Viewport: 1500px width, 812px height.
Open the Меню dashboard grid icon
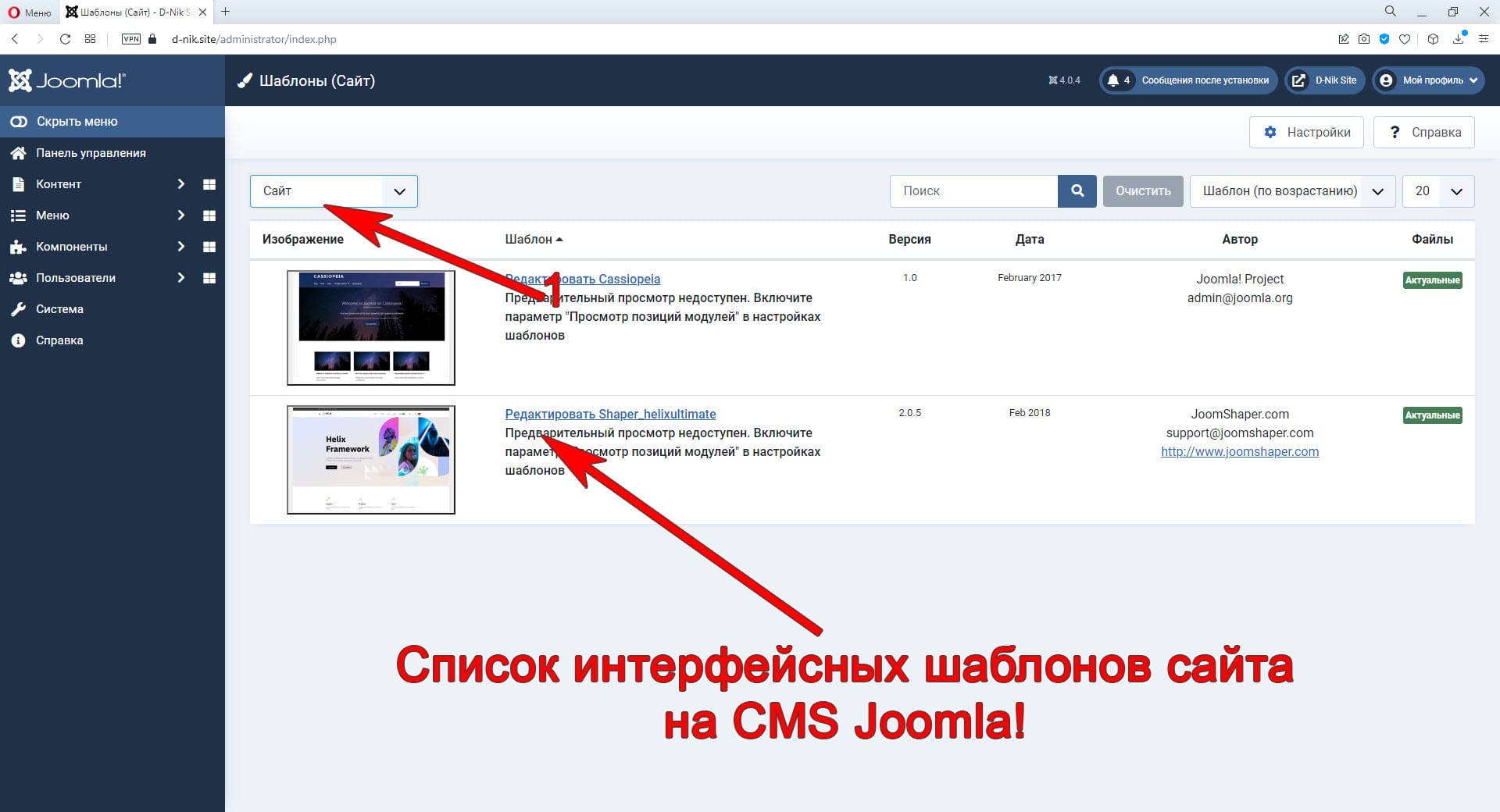(209, 215)
